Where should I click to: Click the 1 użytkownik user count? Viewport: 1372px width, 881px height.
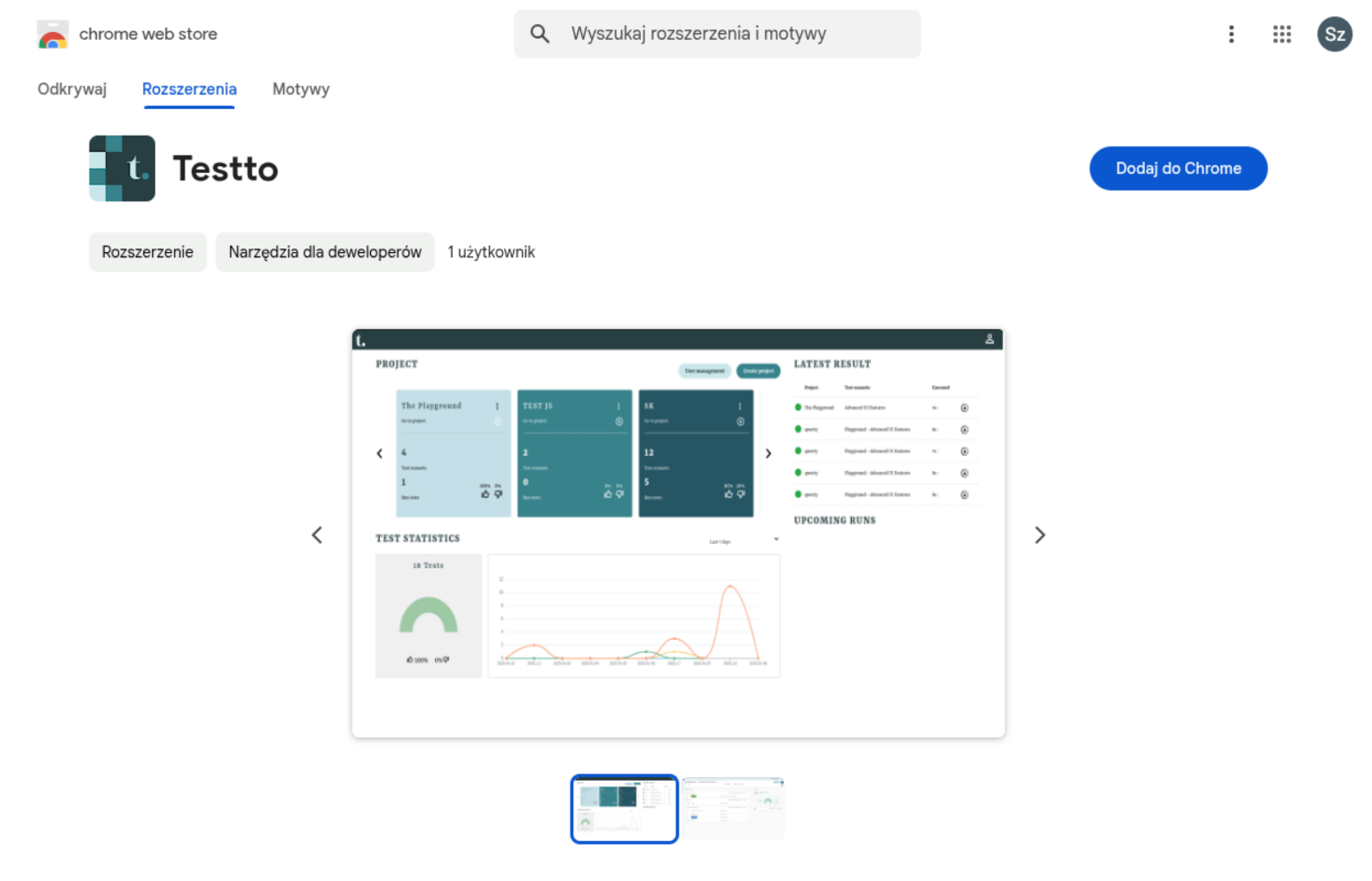(491, 252)
